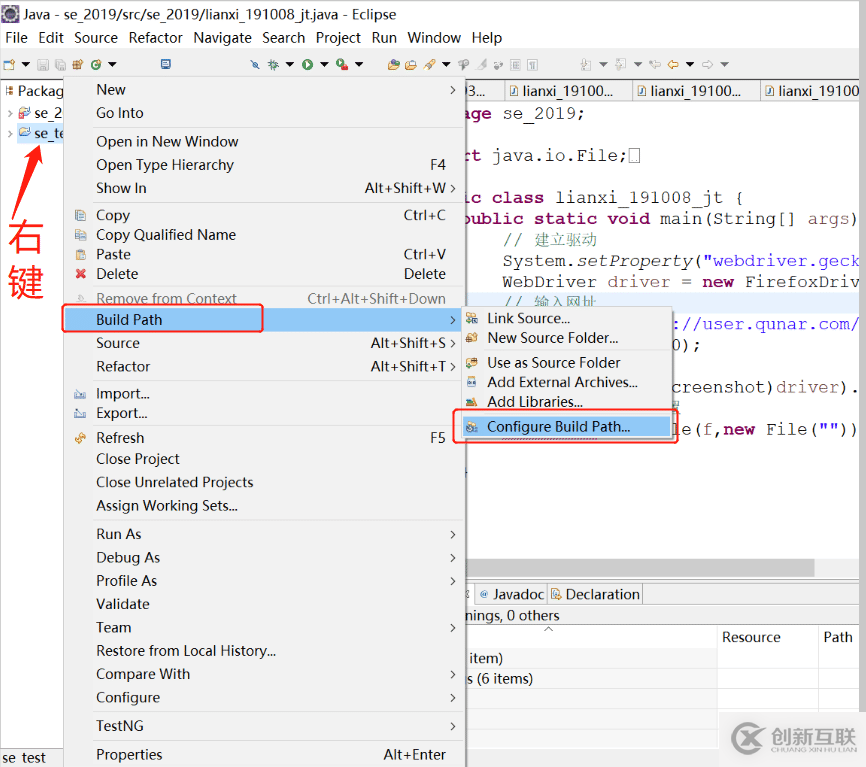Open the Source menu in the menu bar
The width and height of the screenshot is (866, 767).
click(x=95, y=37)
